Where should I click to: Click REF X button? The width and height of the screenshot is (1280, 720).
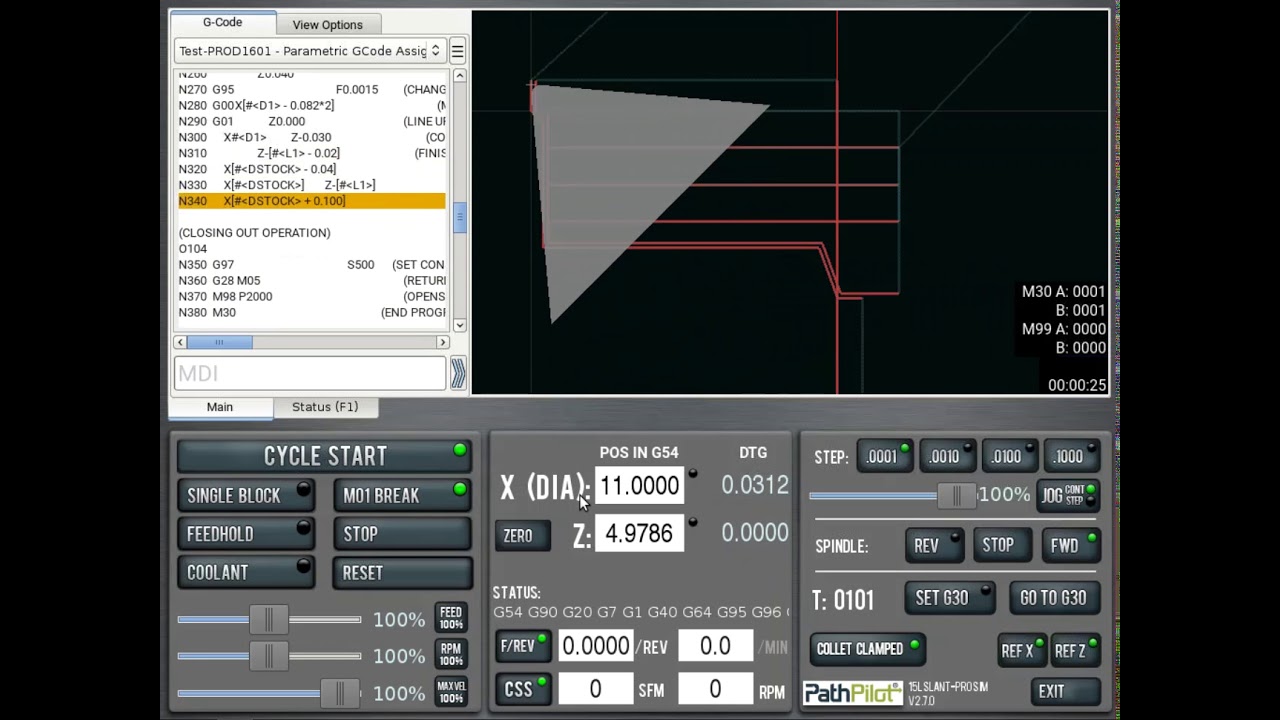(x=1023, y=651)
